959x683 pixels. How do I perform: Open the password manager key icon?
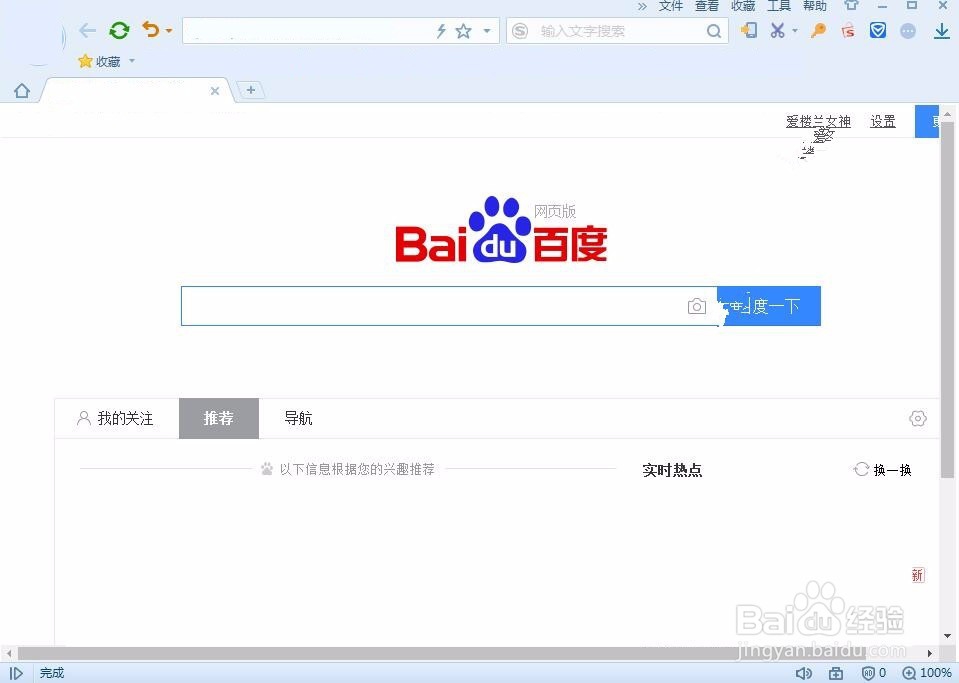click(818, 30)
